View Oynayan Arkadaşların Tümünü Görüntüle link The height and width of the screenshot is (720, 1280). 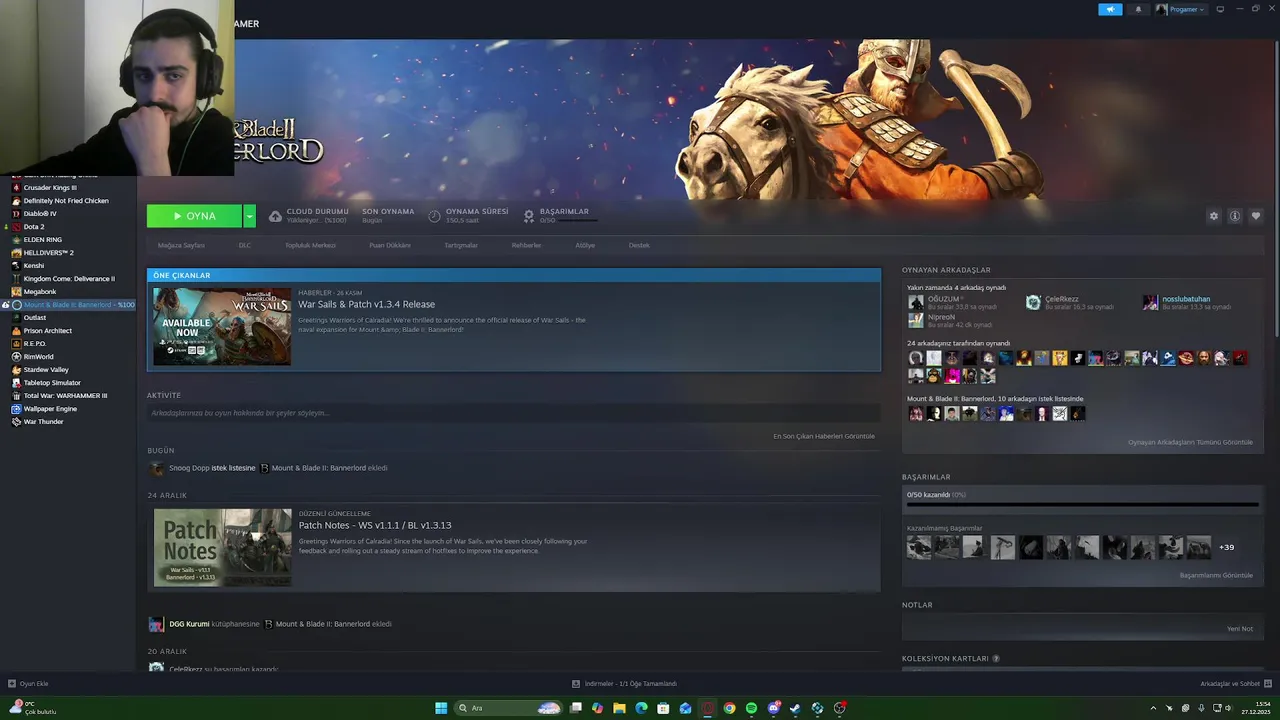coord(1190,442)
